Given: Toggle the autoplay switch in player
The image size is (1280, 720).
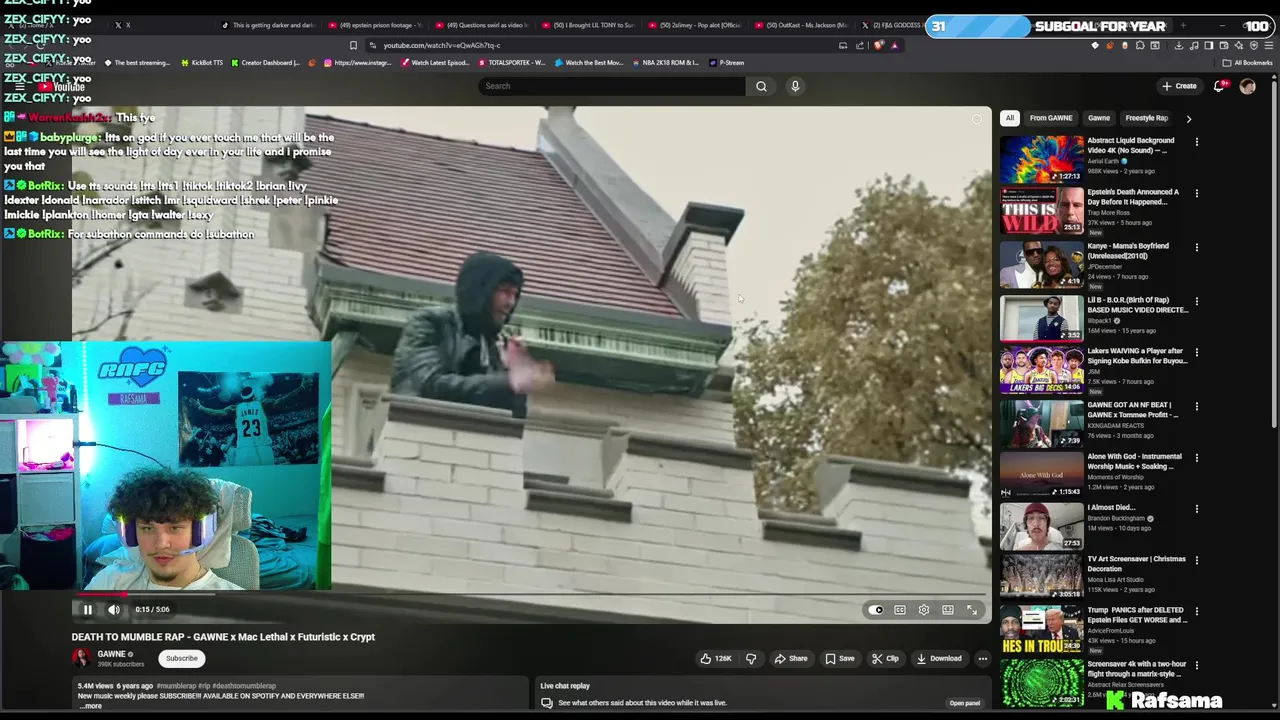Looking at the screenshot, I should click(876, 610).
